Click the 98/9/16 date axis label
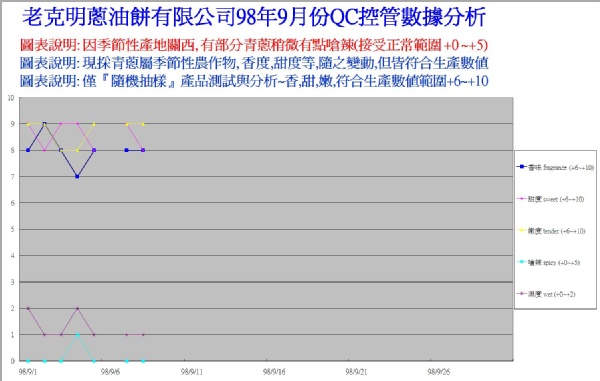 [274, 372]
